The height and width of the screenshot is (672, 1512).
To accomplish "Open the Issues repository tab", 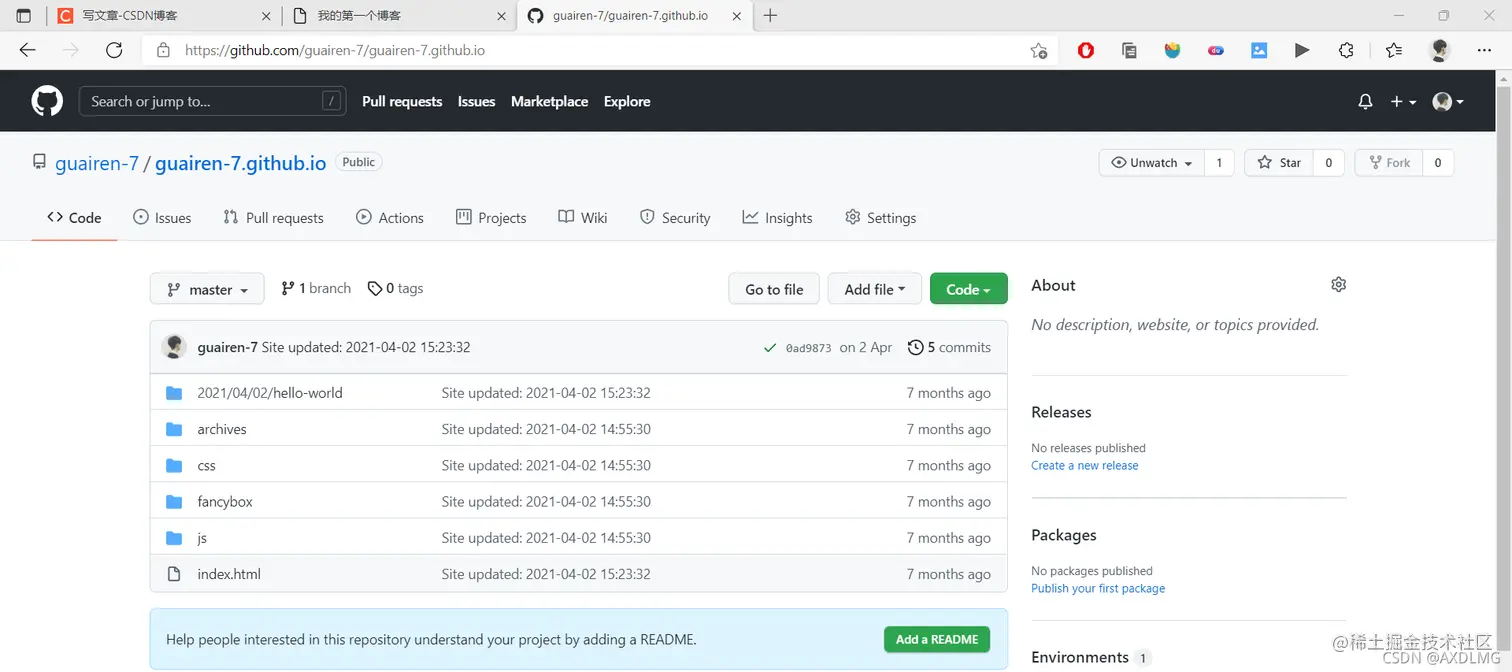I will (x=162, y=218).
